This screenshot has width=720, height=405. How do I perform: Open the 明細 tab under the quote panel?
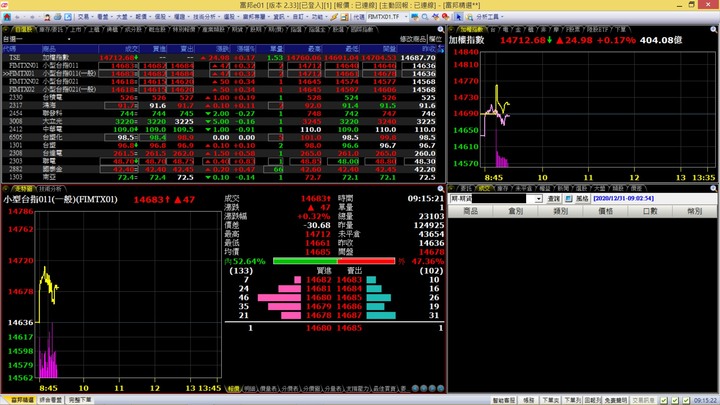[249, 389]
